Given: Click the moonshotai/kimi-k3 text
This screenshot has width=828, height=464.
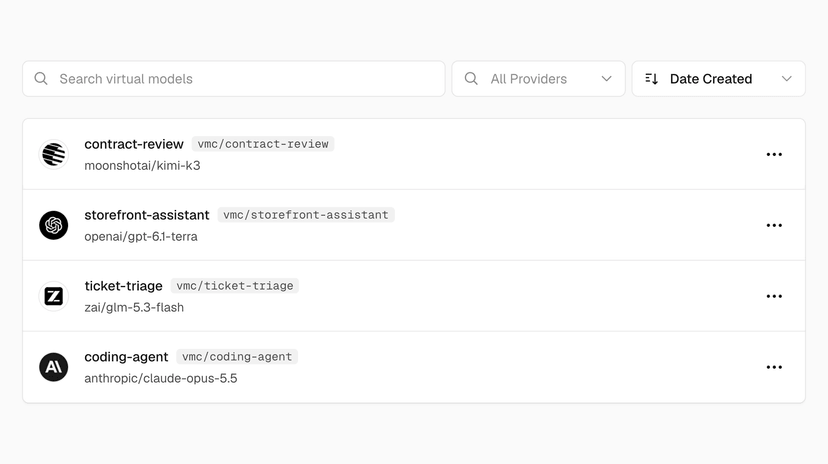Looking at the screenshot, I should tap(143, 166).
